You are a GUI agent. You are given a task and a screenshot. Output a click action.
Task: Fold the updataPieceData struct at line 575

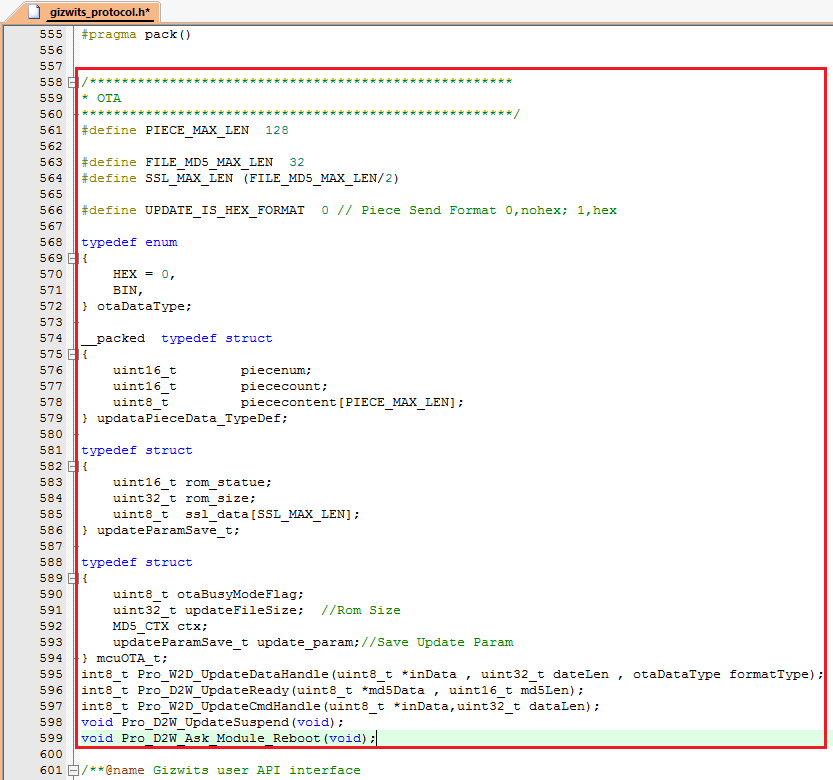(72, 354)
